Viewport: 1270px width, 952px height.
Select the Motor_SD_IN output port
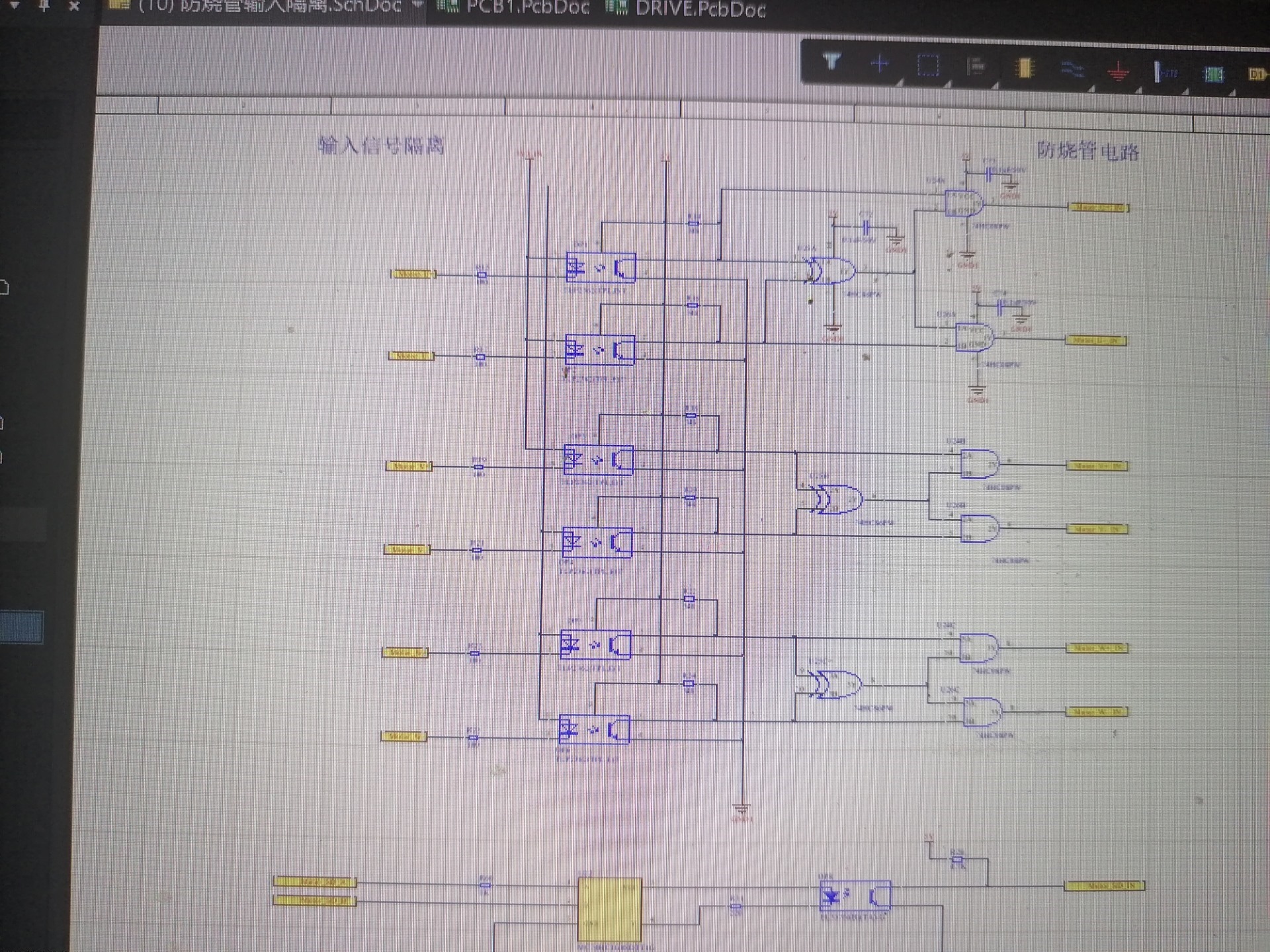point(1104,886)
